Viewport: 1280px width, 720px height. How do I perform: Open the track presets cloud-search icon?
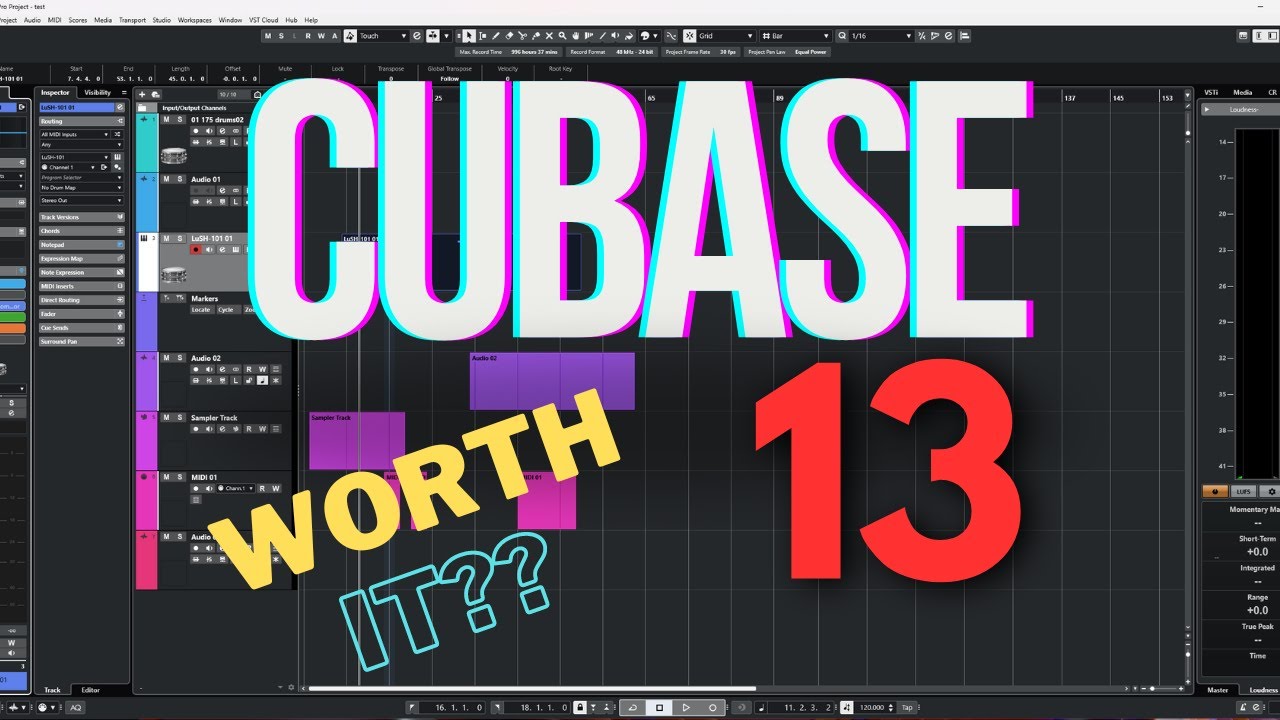[156, 95]
